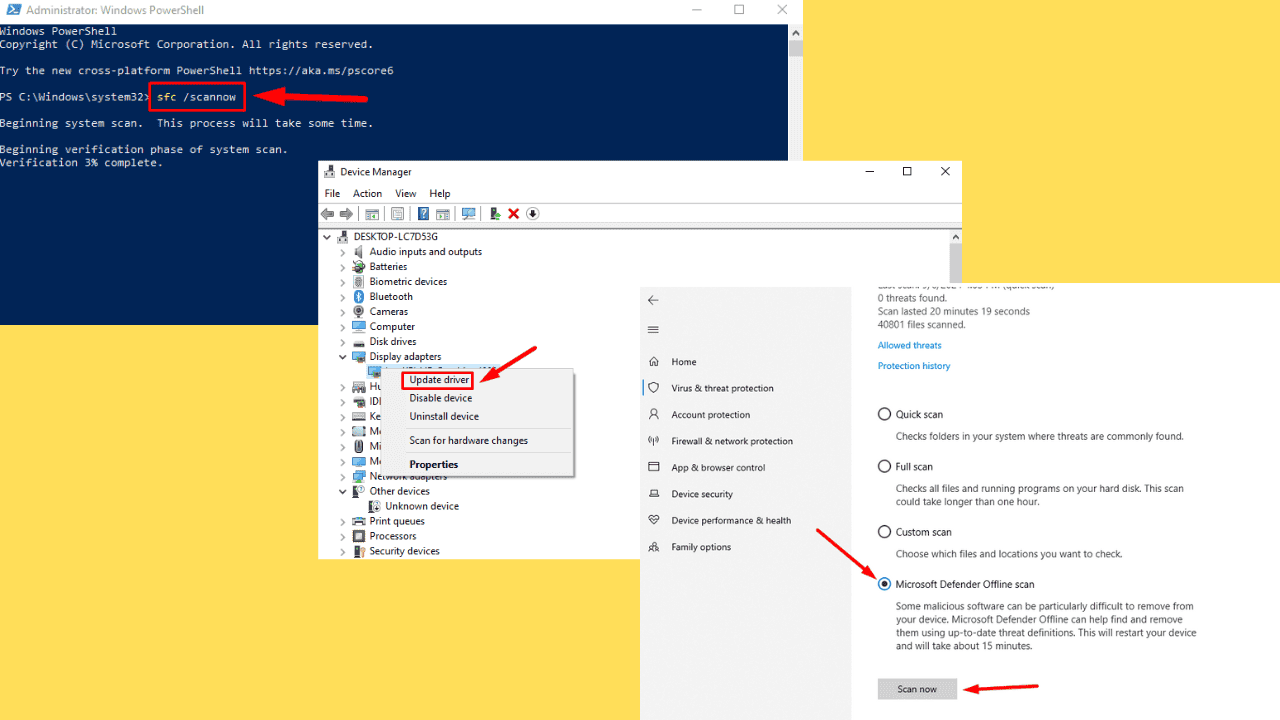Open the Protection history link

pyautogui.click(x=914, y=366)
